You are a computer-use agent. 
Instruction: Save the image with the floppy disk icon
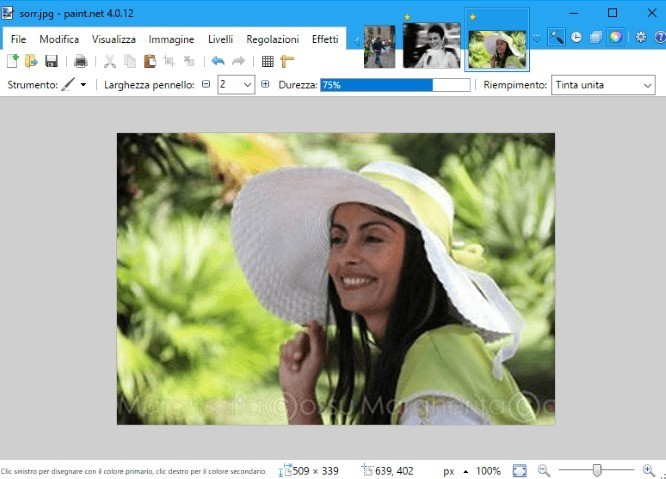click(x=50, y=61)
